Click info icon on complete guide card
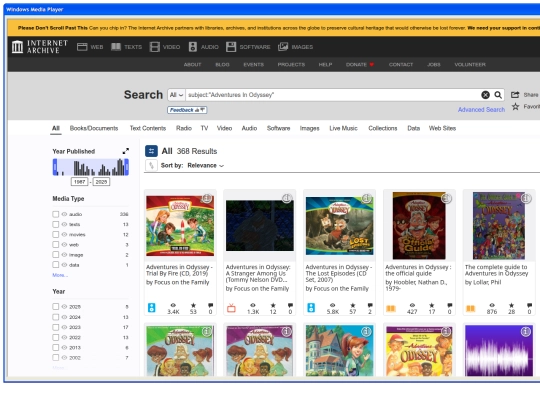This screenshot has width=540, height=405. [x=526, y=198]
